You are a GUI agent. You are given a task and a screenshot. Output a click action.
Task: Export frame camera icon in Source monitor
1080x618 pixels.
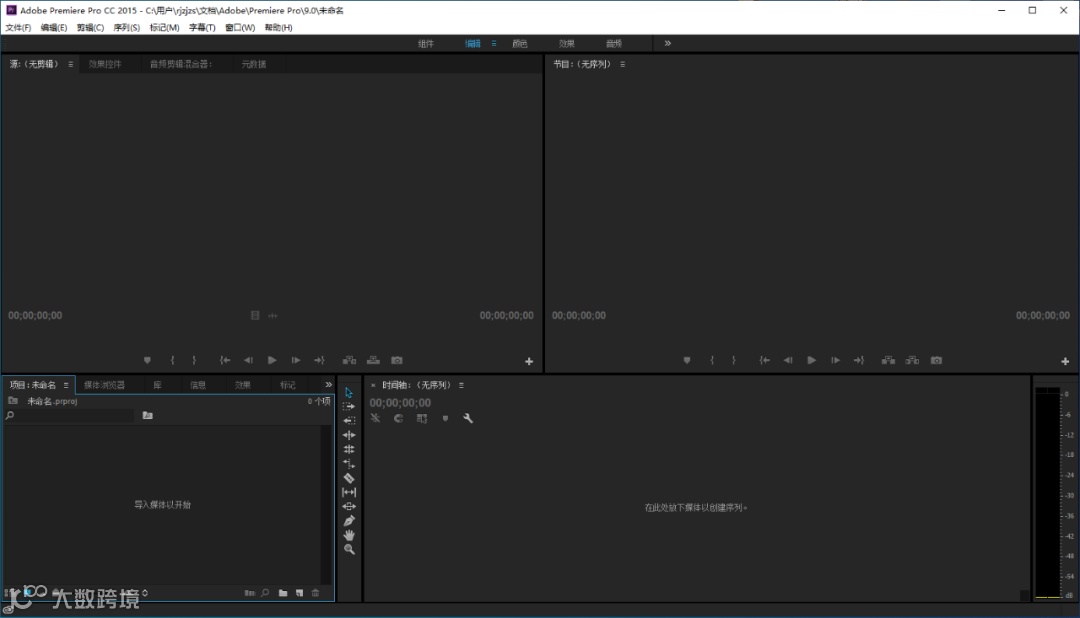pyautogui.click(x=397, y=360)
